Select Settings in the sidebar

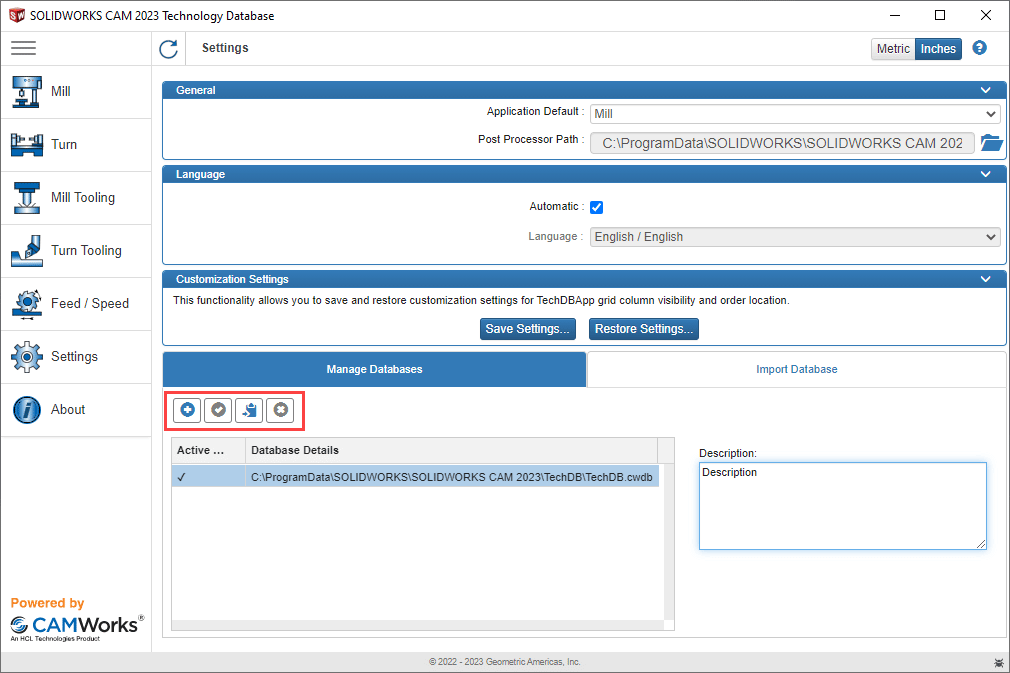tap(76, 357)
